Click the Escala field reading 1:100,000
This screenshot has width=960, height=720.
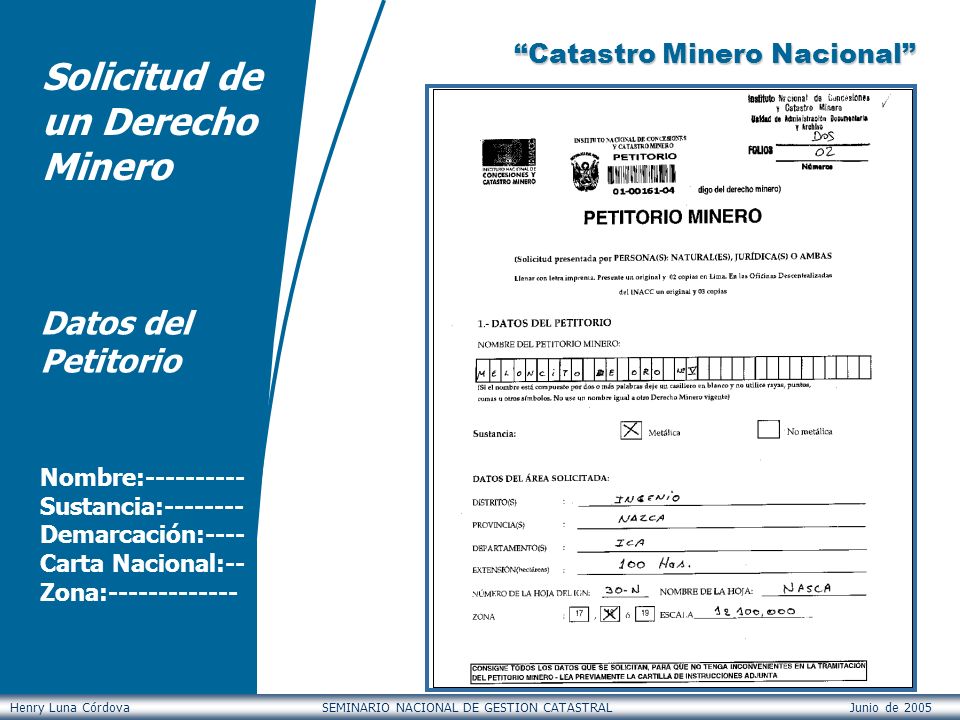pos(754,612)
